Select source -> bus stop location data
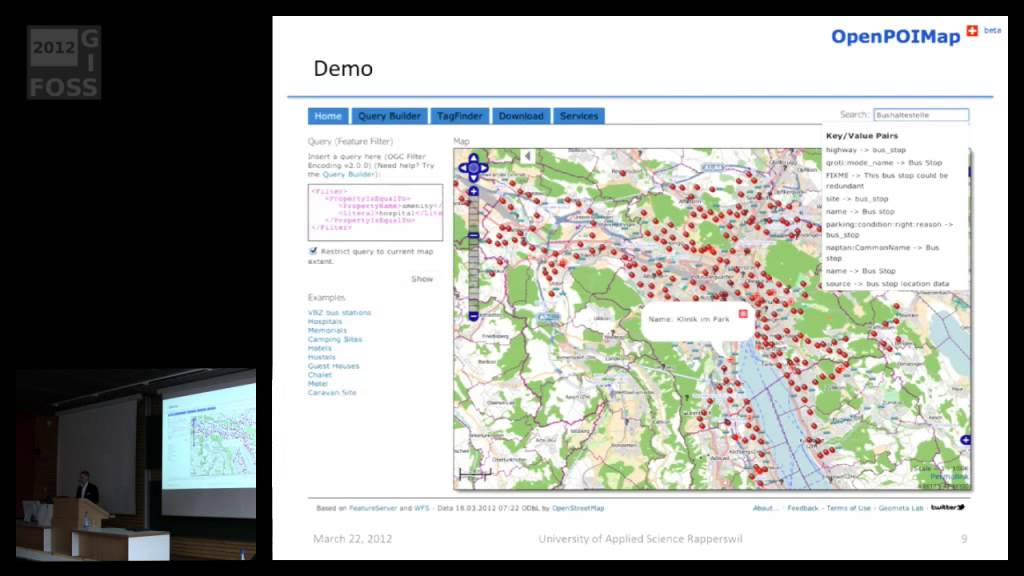The image size is (1024, 576). click(888, 284)
